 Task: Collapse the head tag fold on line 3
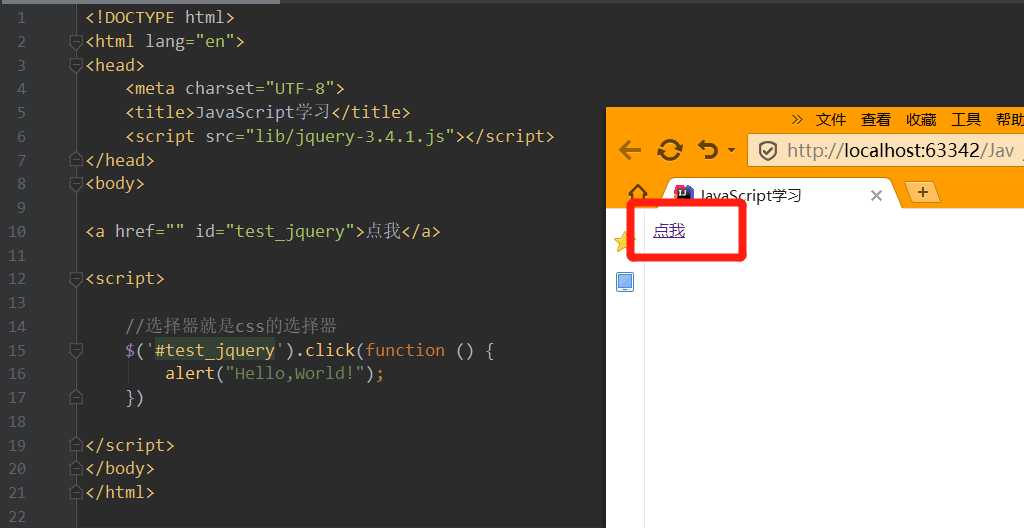76,66
